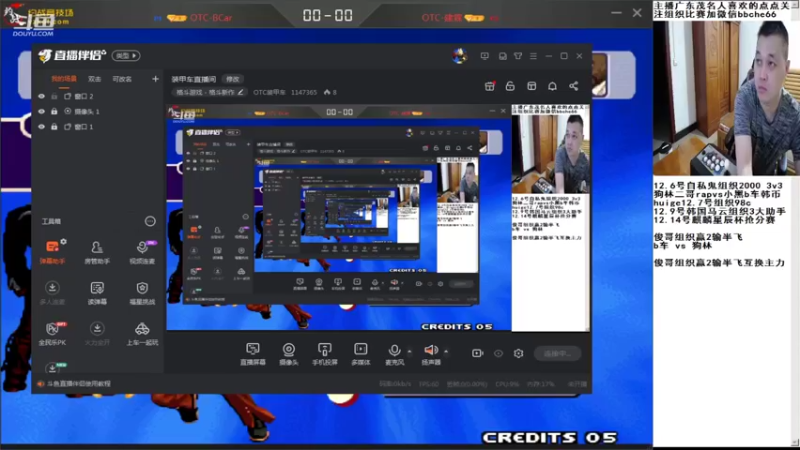Screen dimensions: 800x450
Task: Click the user avatar in title bar
Action: coord(459,56)
